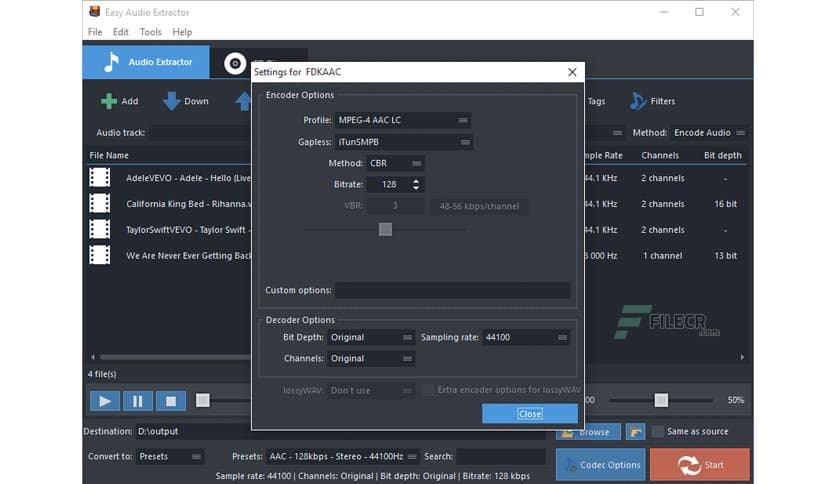This screenshot has width=836, height=484.
Task: Toggle Same as source checkbox
Action: click(658, 431)
